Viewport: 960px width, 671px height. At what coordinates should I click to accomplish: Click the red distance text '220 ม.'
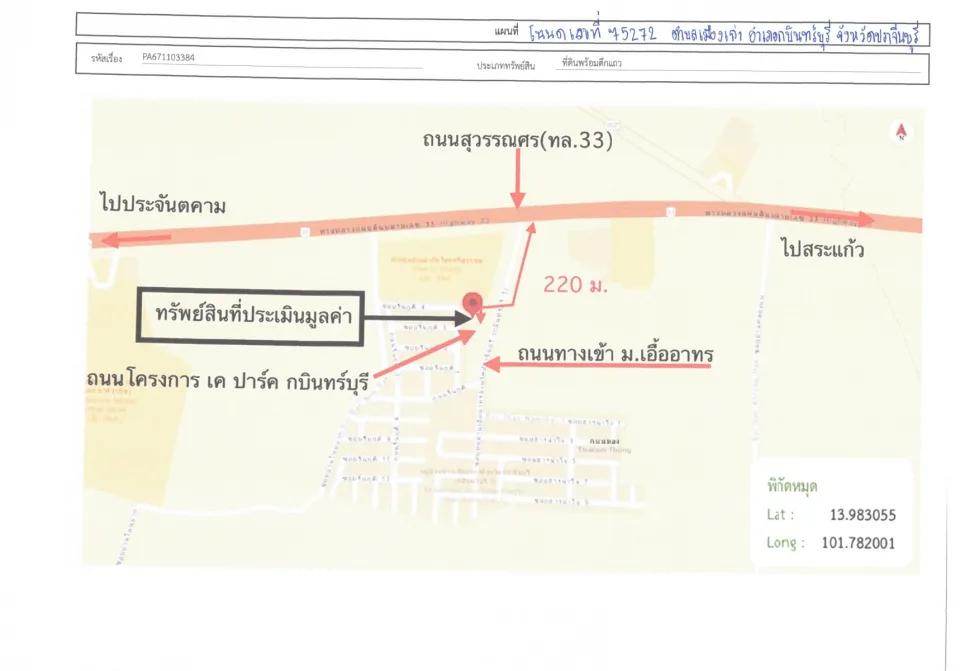(576, 285)
